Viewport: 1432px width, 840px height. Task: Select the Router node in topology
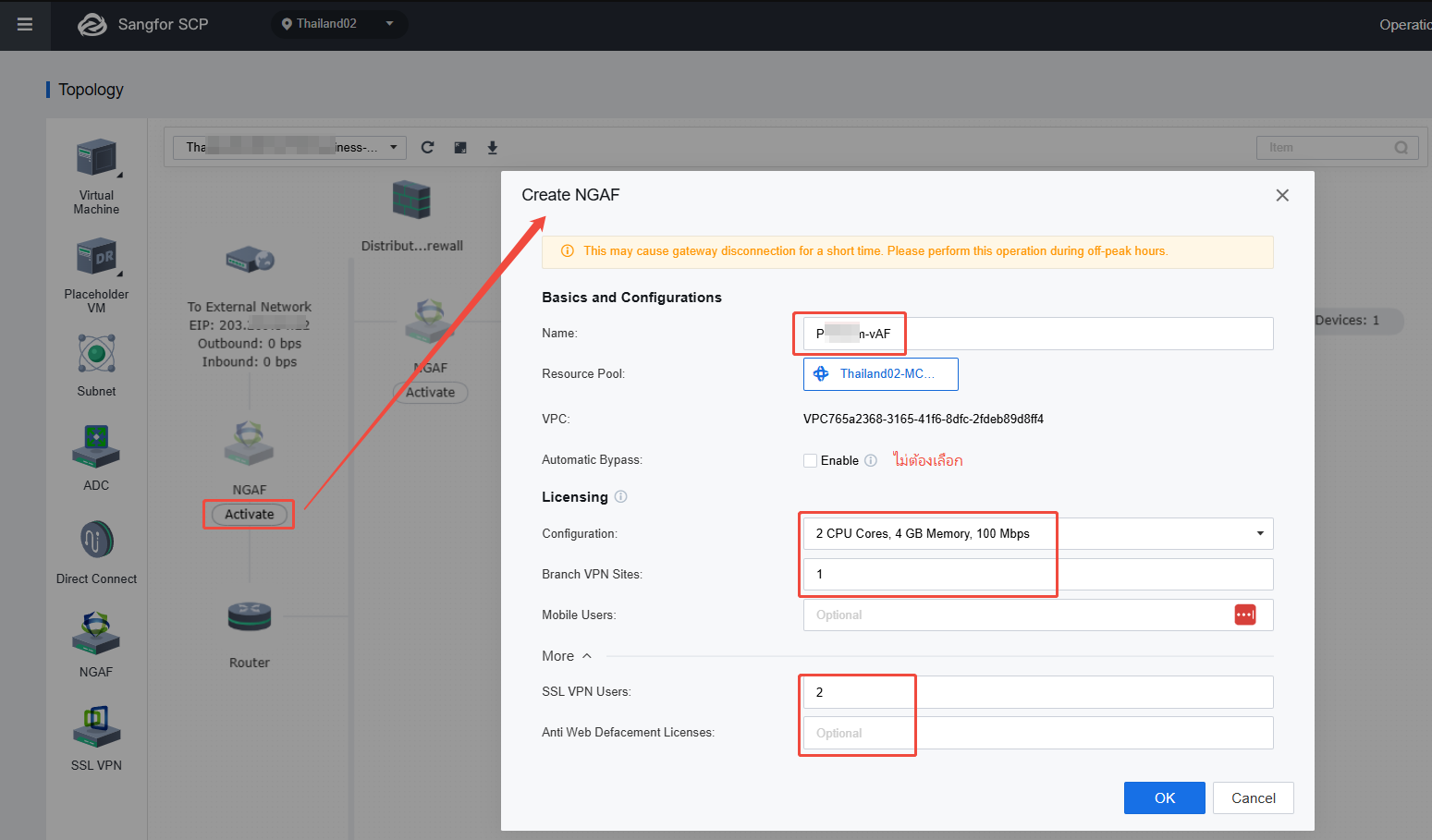click(x=250, y=616)
